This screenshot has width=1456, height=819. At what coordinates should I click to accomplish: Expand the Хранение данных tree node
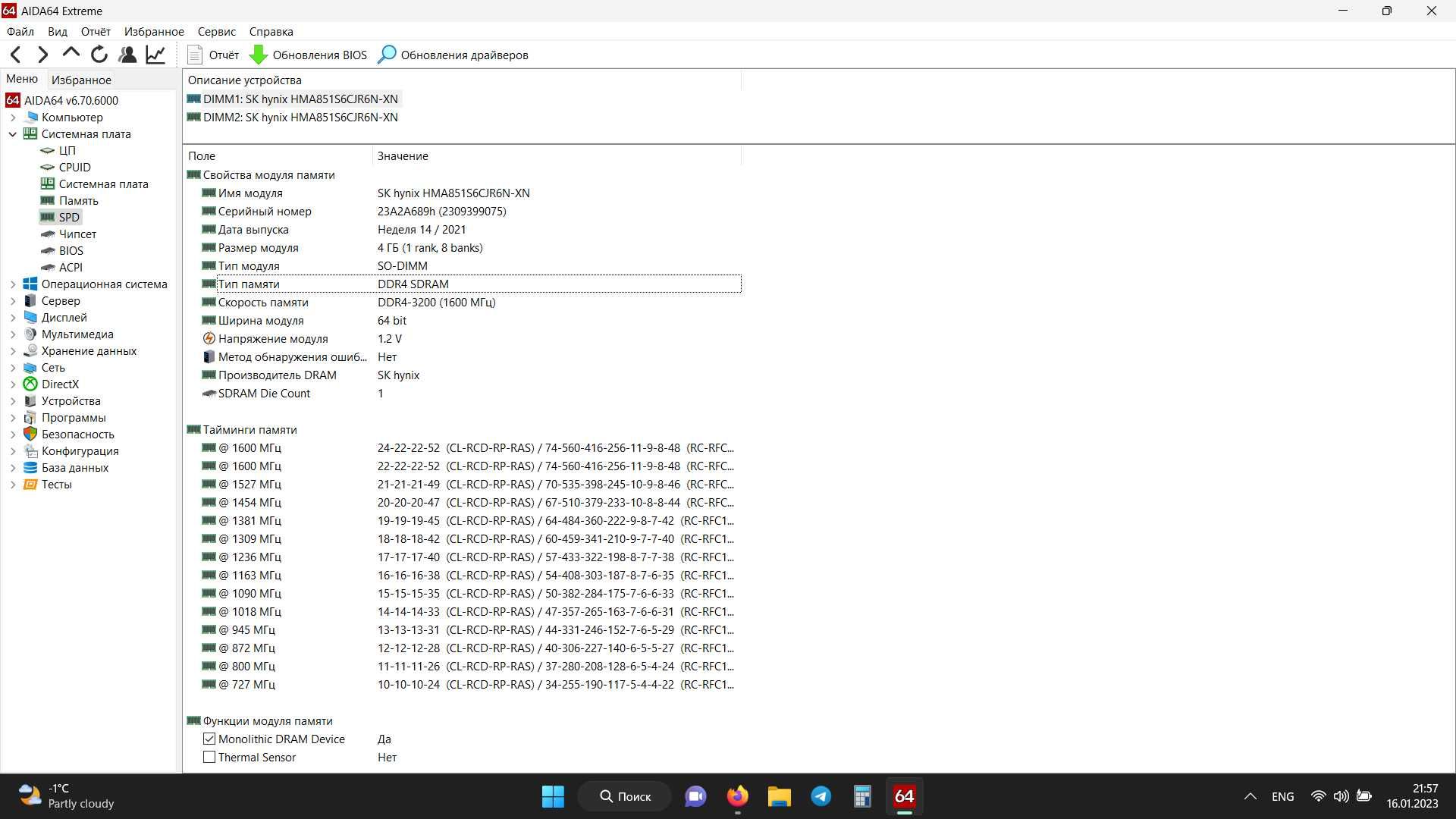pos(13,351)
